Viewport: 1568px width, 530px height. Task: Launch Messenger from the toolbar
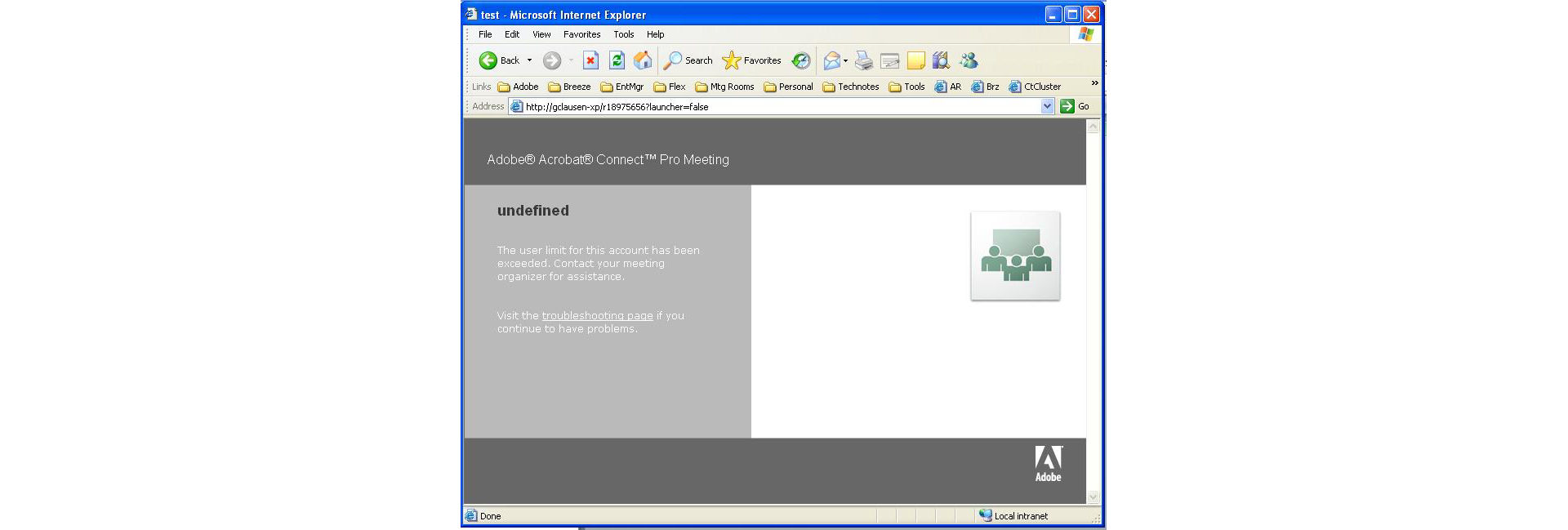[969, 60]
